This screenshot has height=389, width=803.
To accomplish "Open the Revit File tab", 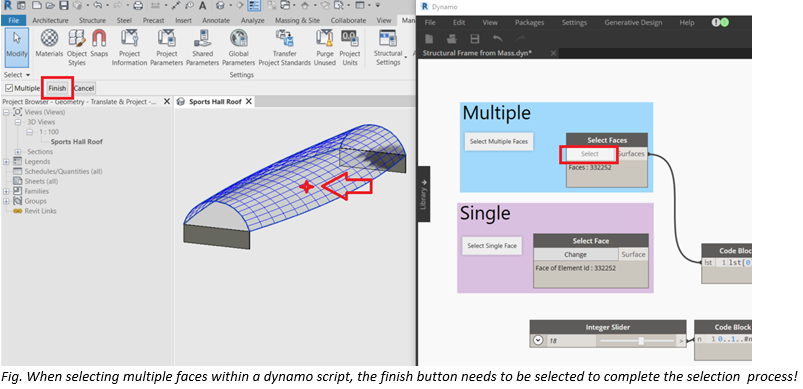I will pyautogui.click(x=13, y=20).
